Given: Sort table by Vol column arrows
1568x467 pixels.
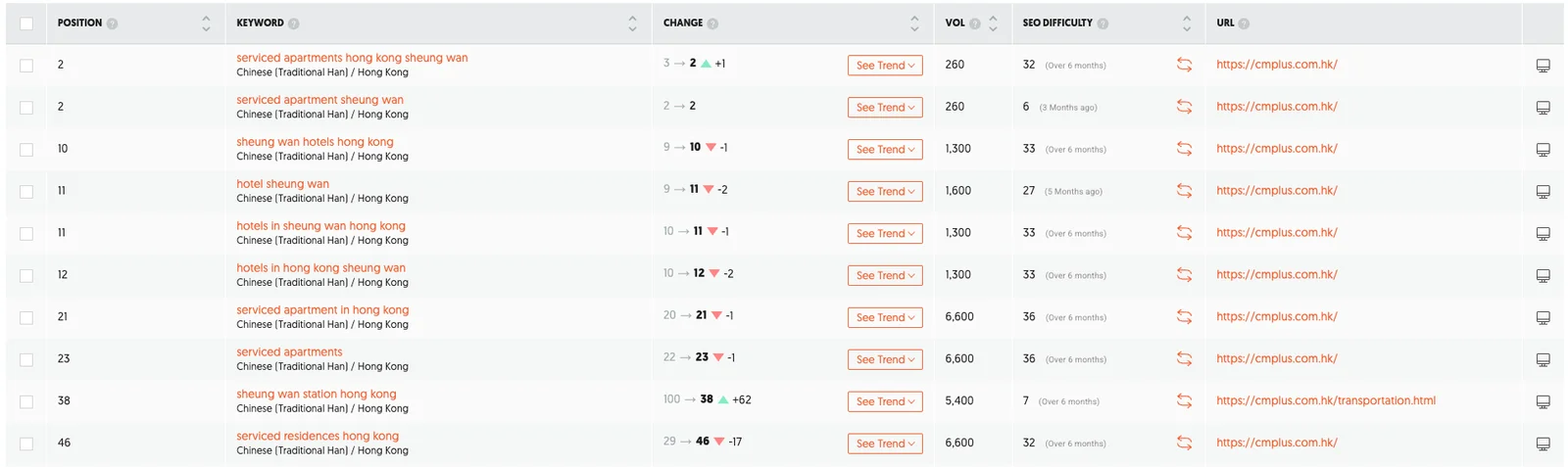Looking at the screenshot, I should click(993, 23).
